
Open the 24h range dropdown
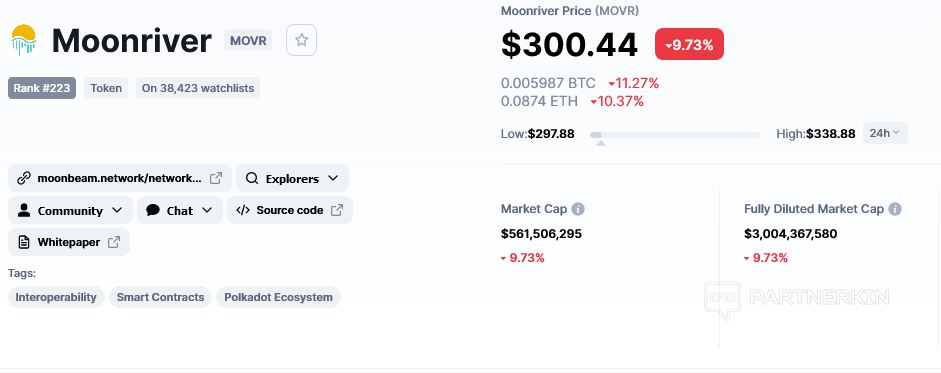pos(885,133)
